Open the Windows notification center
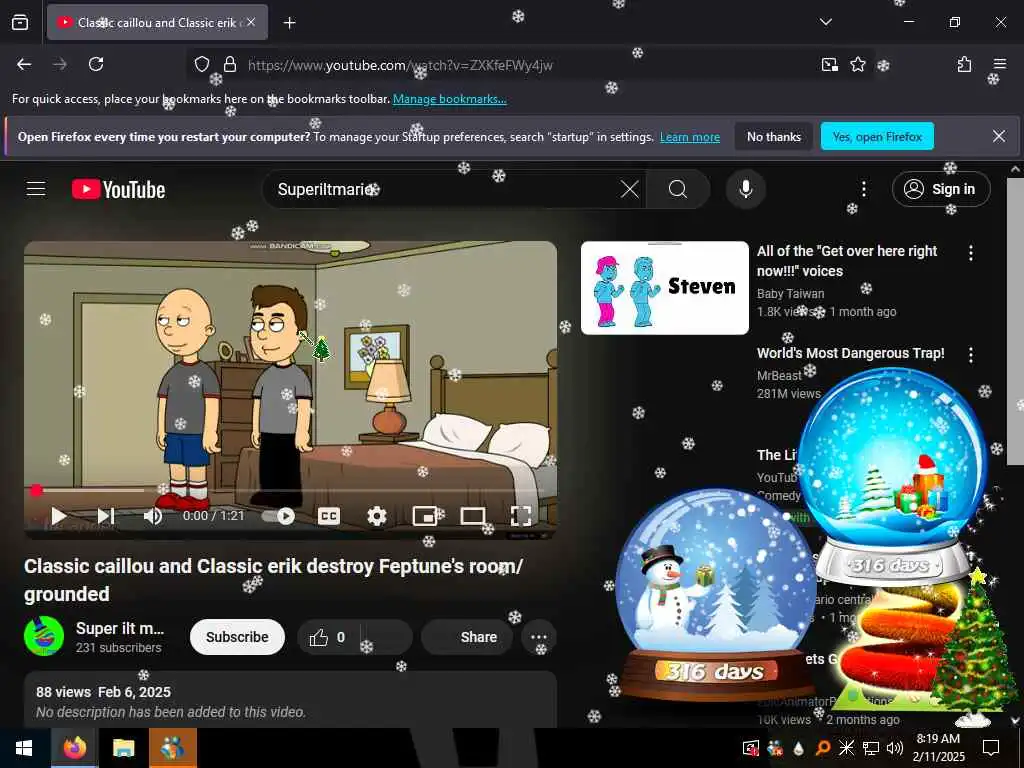 pyautogui.click(x=991, y=748)
